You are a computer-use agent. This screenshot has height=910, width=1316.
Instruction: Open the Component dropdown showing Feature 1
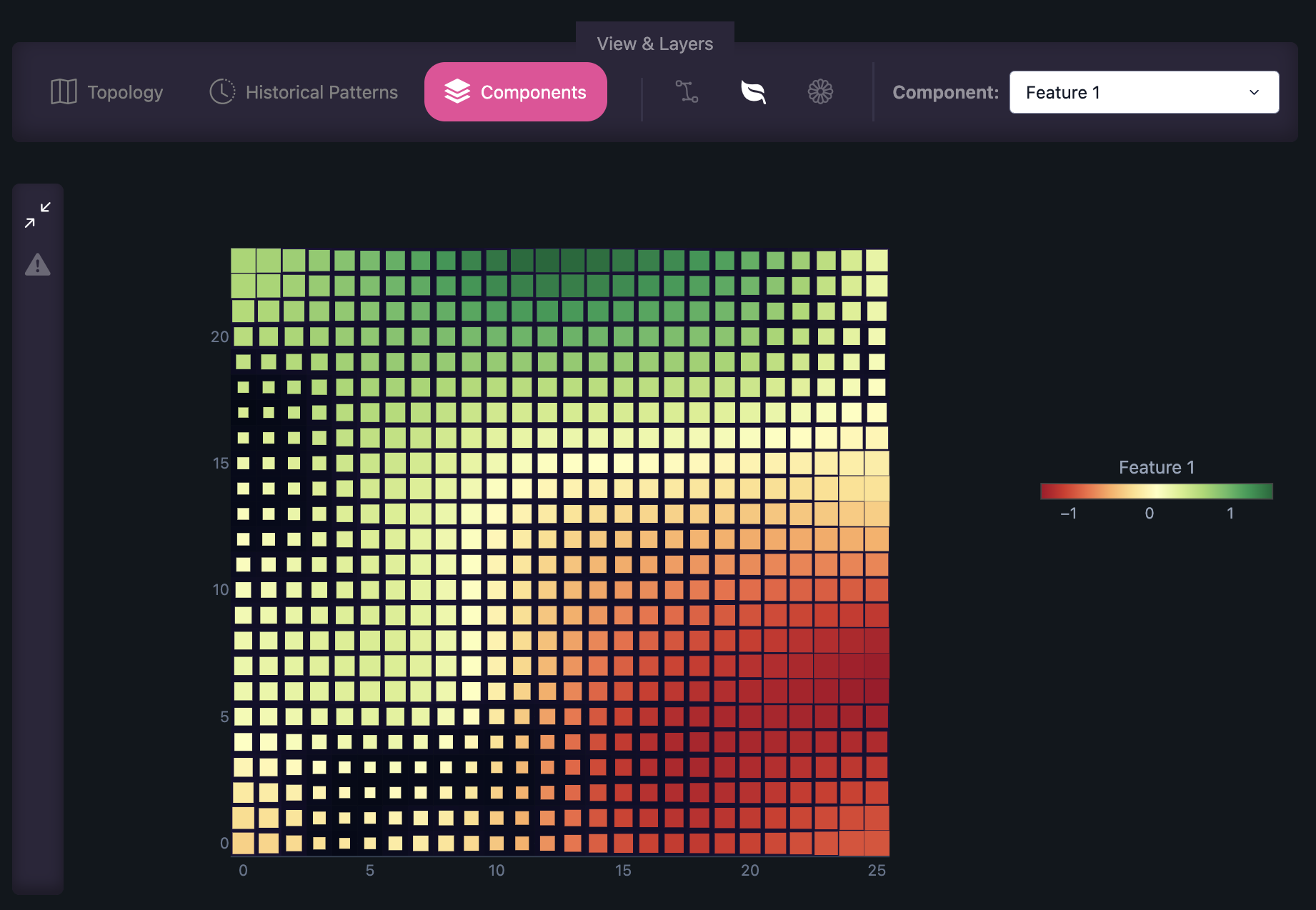[1144, 92]
